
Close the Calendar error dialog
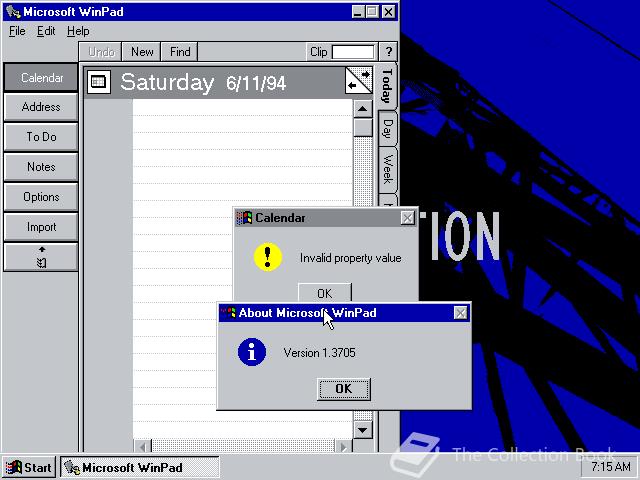tap(407, 218)
